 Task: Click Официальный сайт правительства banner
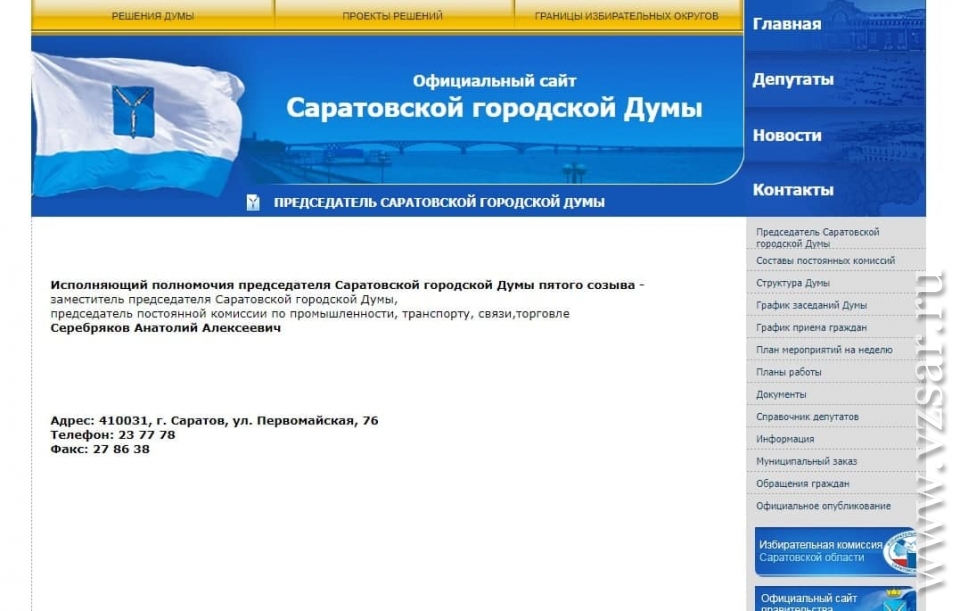pyautogui.click(x=835, y=599)
